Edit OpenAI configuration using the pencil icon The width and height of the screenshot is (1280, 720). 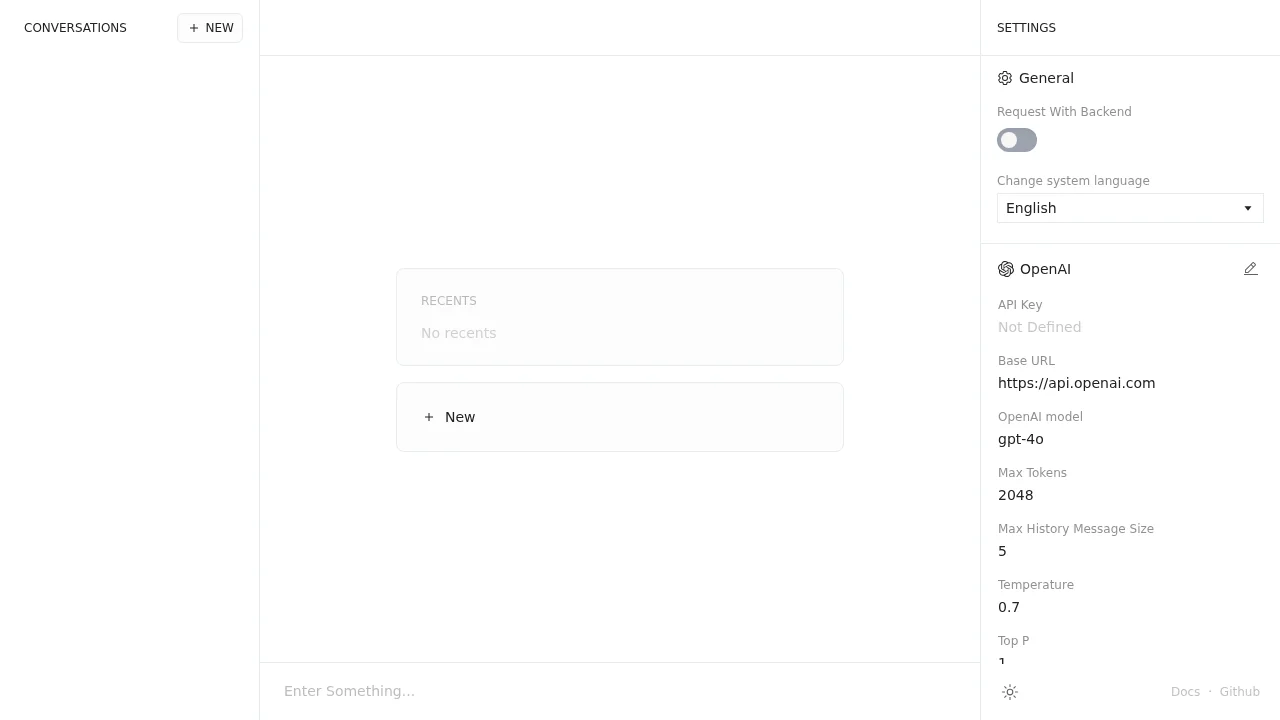click(x=1250, y=269)
